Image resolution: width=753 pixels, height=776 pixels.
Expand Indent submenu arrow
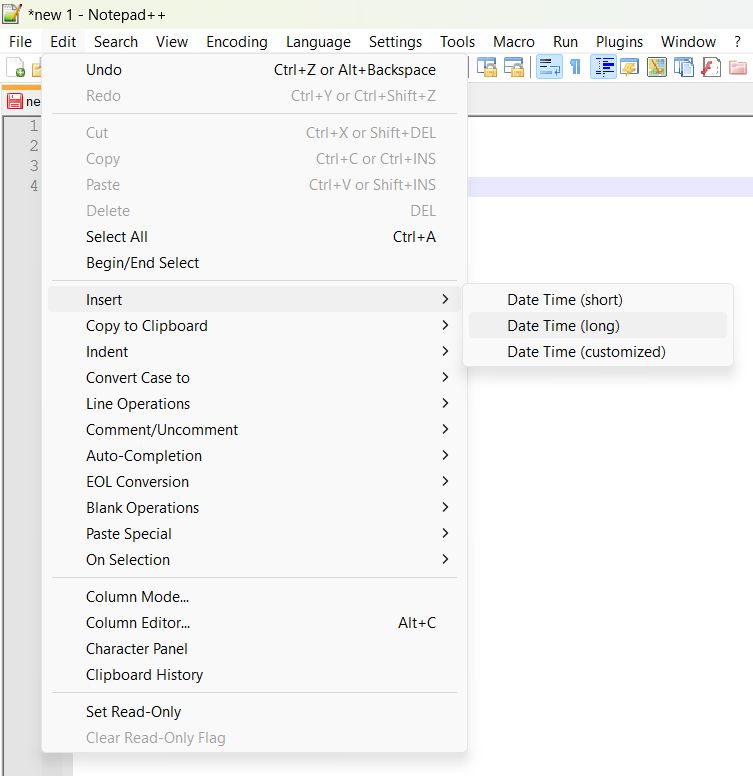[x=445, y=351]
